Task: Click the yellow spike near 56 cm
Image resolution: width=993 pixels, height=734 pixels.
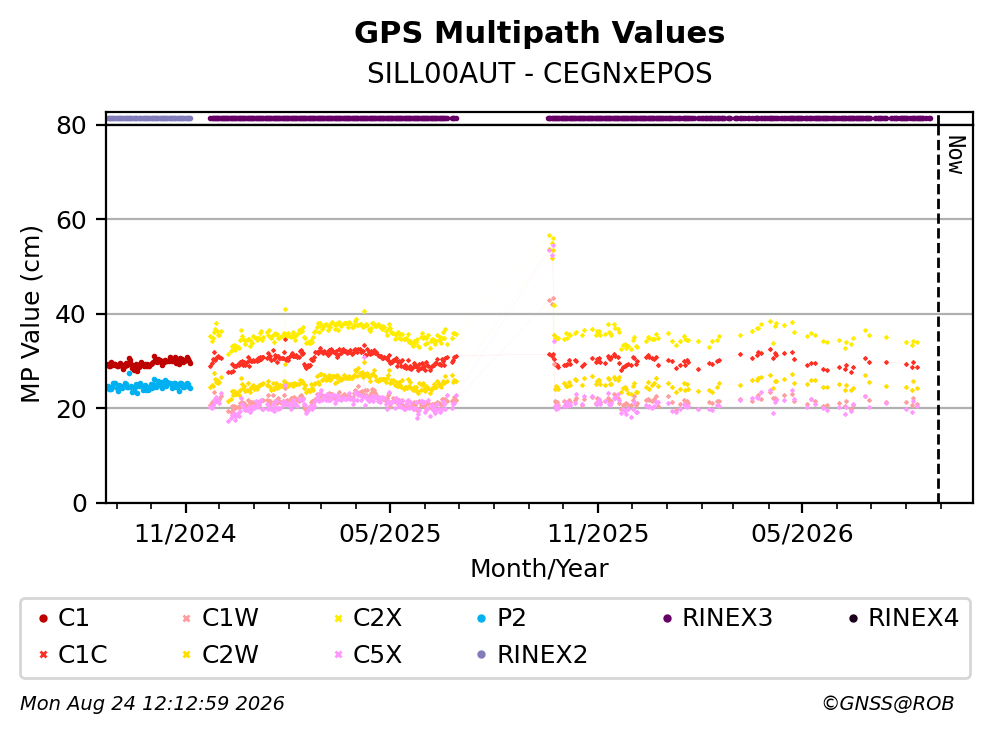Action: click(551, 238)
